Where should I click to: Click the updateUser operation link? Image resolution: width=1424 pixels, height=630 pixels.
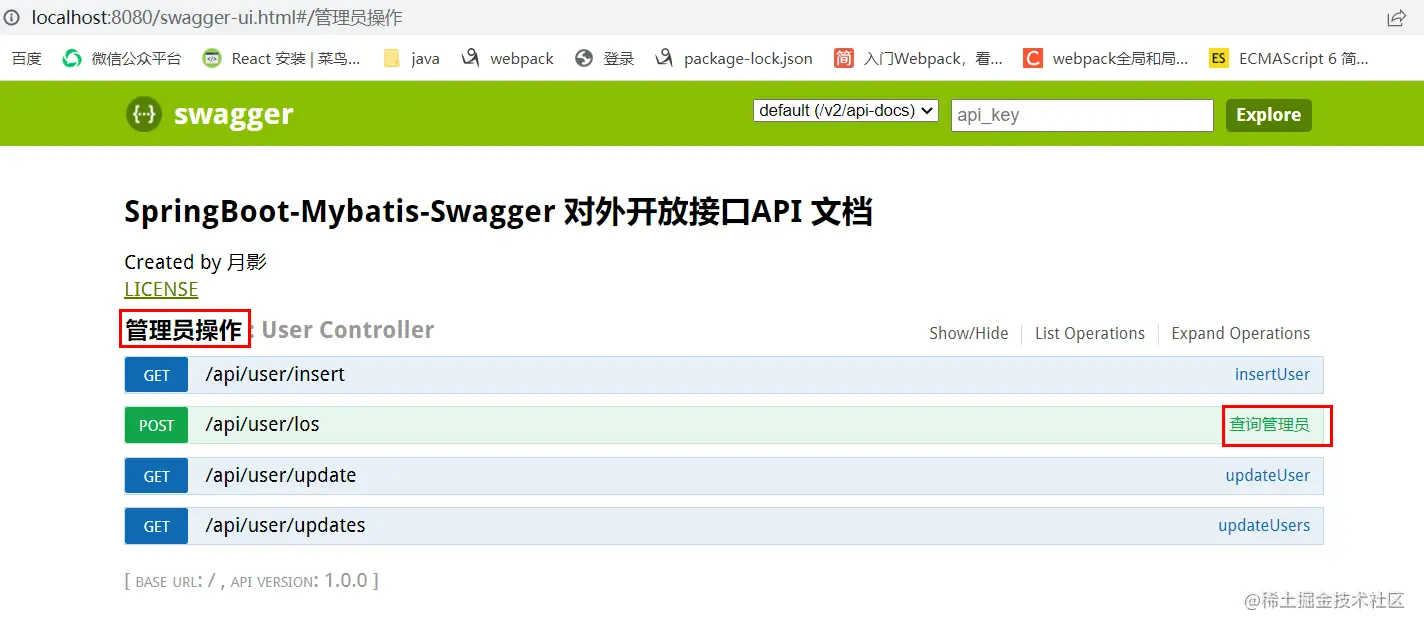coord(1268,475)
